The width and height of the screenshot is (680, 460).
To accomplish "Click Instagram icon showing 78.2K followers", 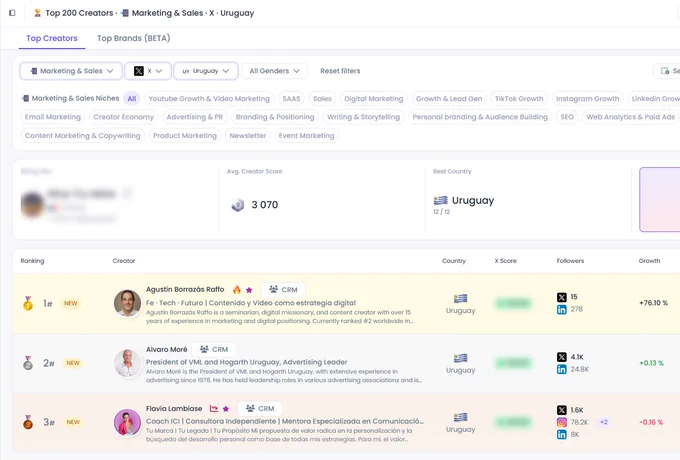I will [562, 422].
